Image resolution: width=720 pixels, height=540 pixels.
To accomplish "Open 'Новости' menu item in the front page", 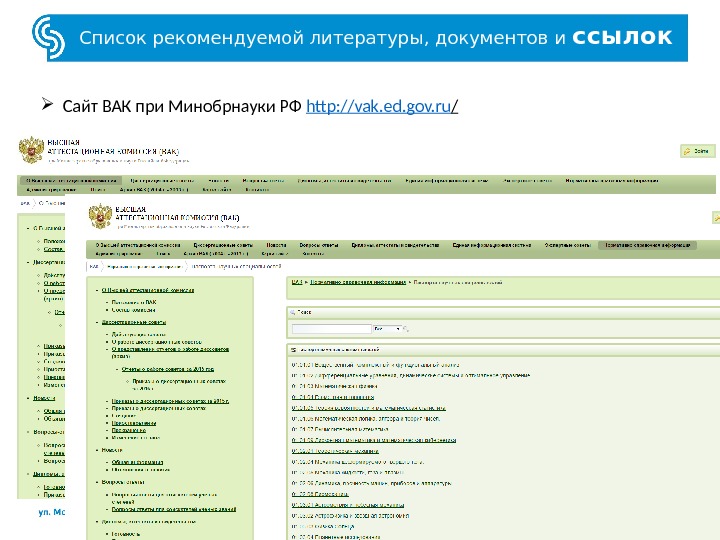I will point(276,245).
